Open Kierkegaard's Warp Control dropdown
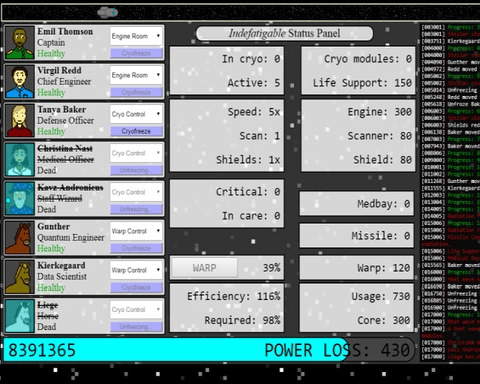The width and height of the screenshot is (480, 384). pyautogui.click(x=136, y=270)
